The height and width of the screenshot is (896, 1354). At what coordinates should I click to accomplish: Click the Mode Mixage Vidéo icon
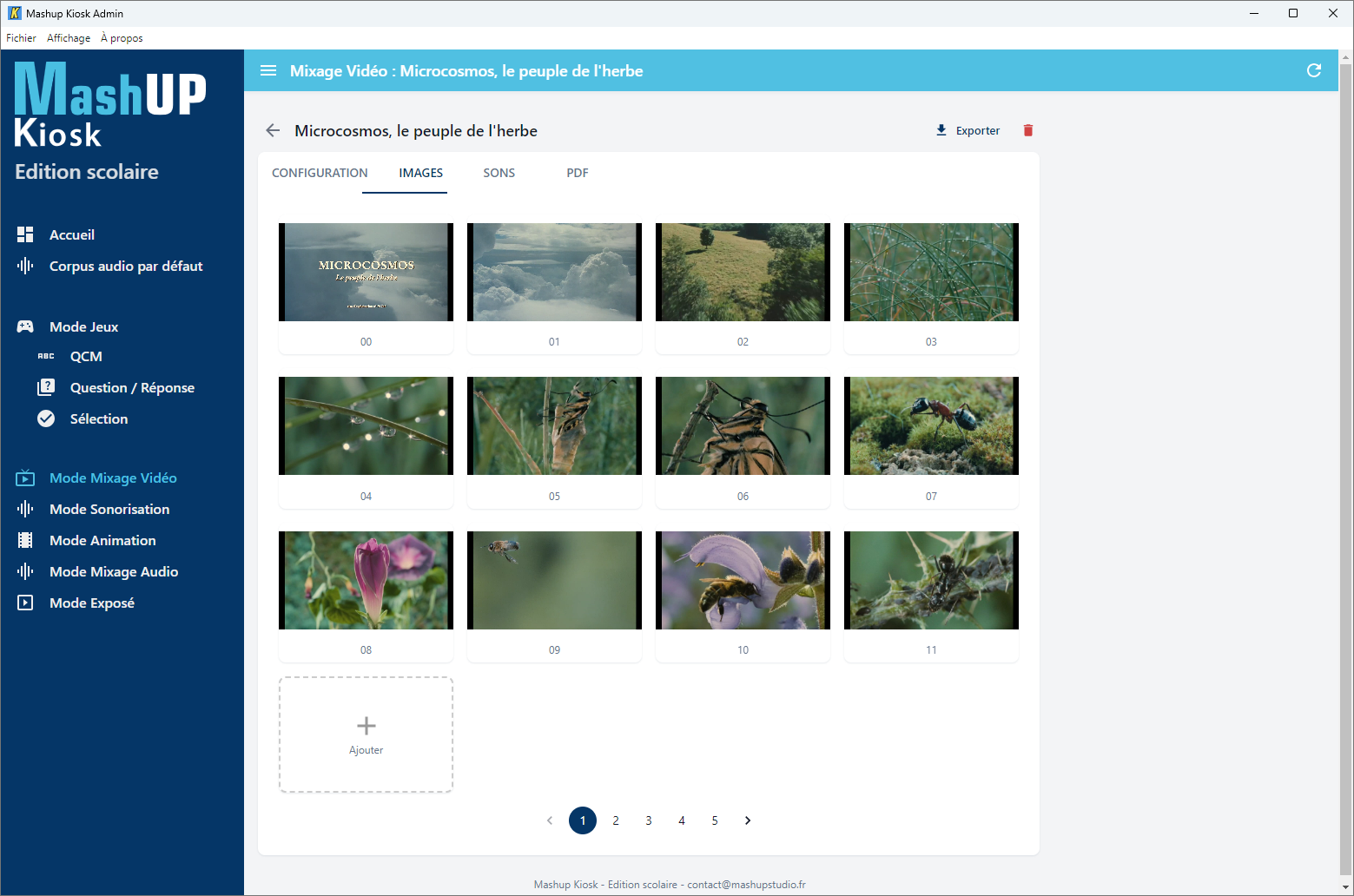pyautogui.click(x=25, y=478)
